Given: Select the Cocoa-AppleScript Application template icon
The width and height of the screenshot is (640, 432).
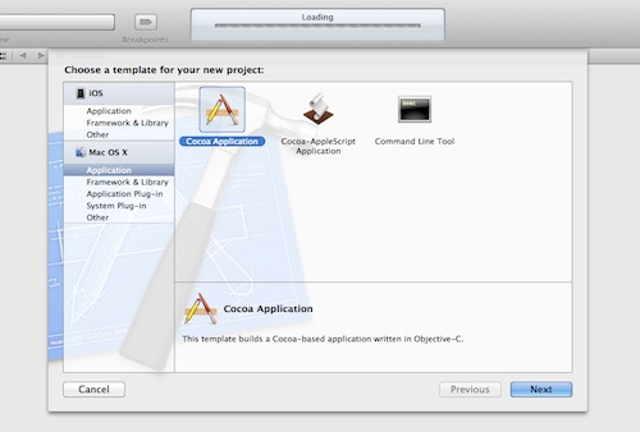Looking at the screenshot, I should (x=318, y=109).
